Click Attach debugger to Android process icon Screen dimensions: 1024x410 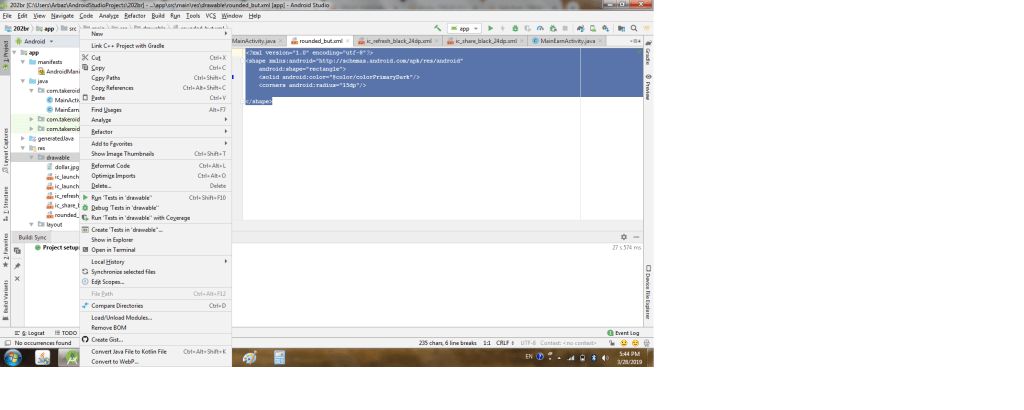click(x=552, y=29)
